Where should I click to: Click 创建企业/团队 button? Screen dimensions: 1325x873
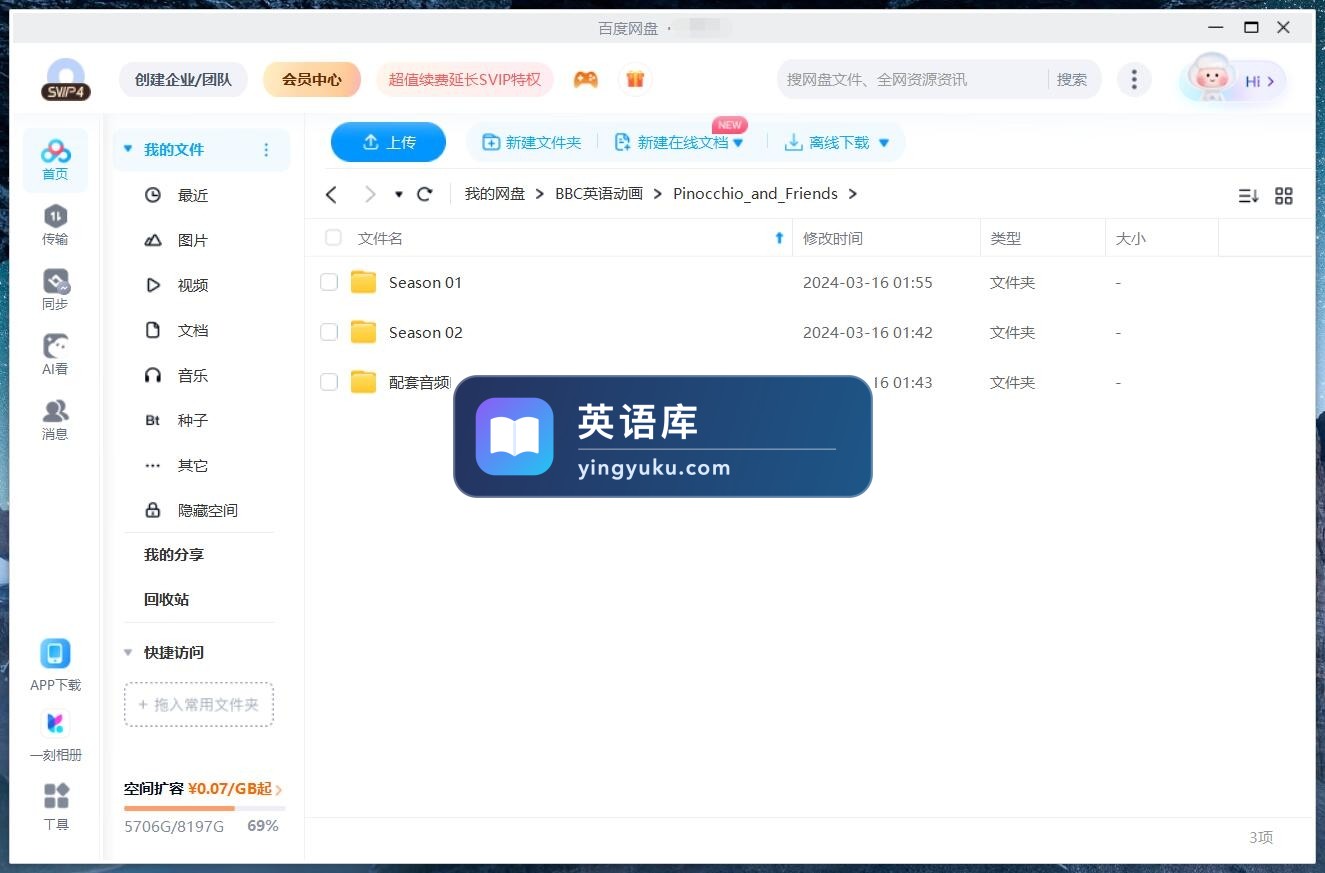pyautogui.click(x=183, y=79)
